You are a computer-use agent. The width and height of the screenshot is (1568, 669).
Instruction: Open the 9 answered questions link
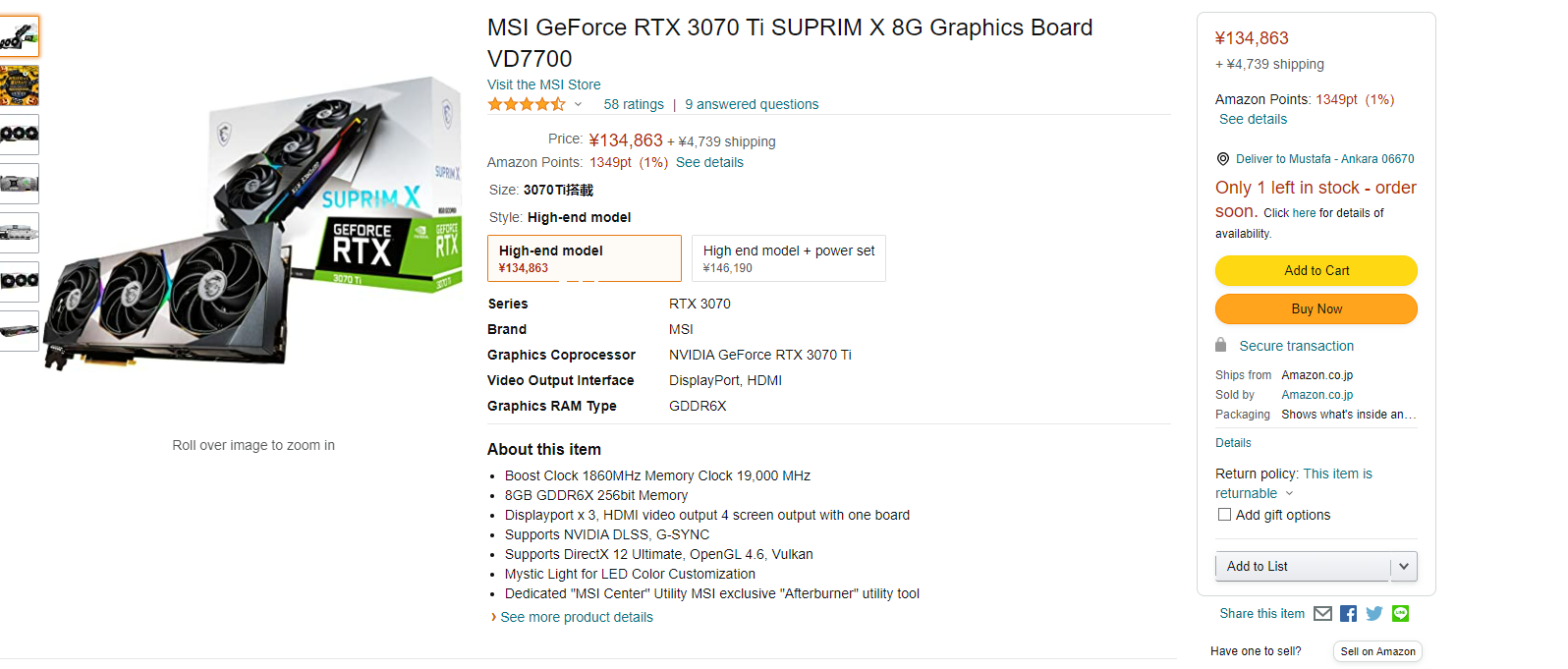pyautogui.click(x=752, y=105)
